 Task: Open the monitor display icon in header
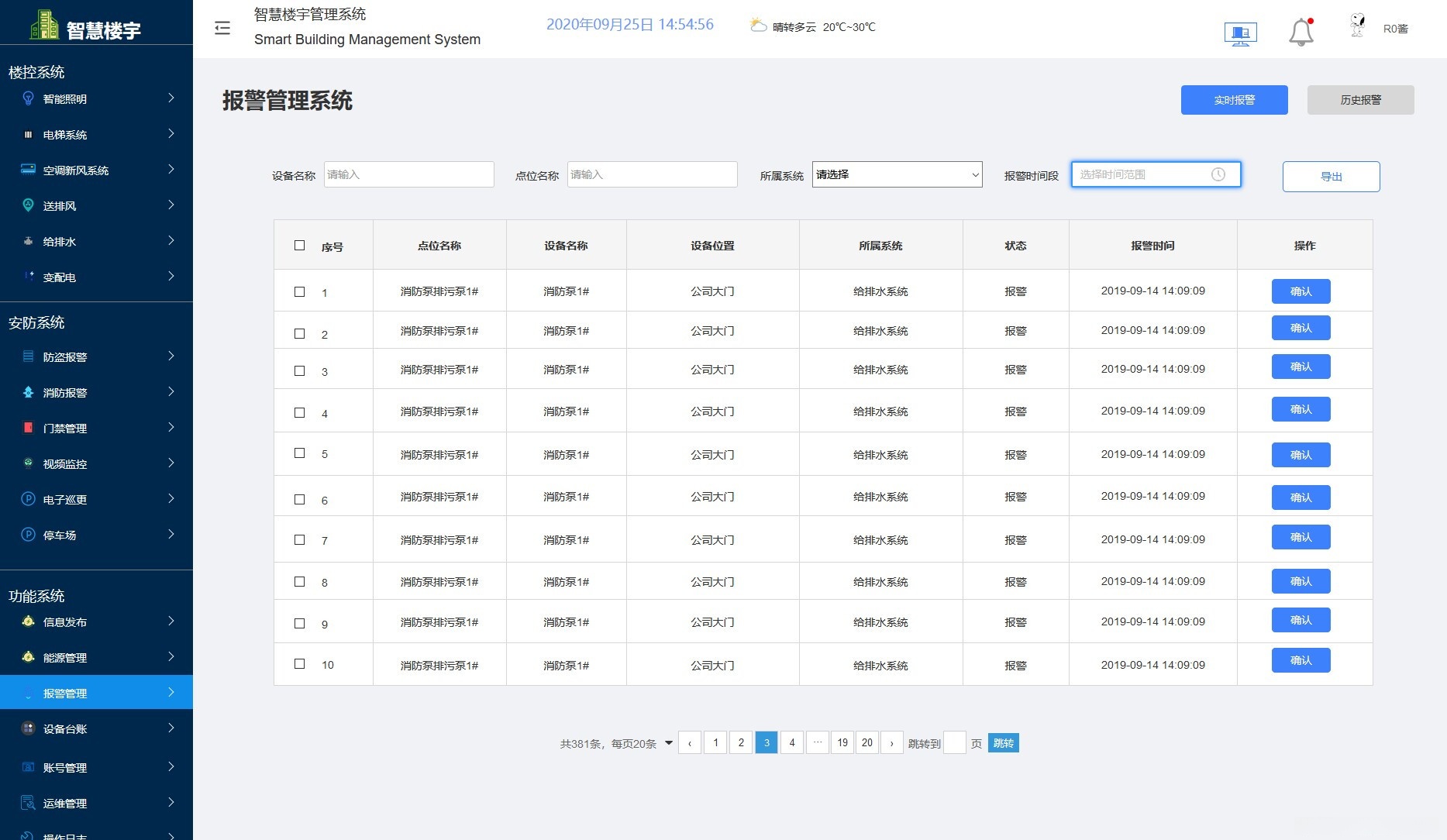pos(1240,34)
